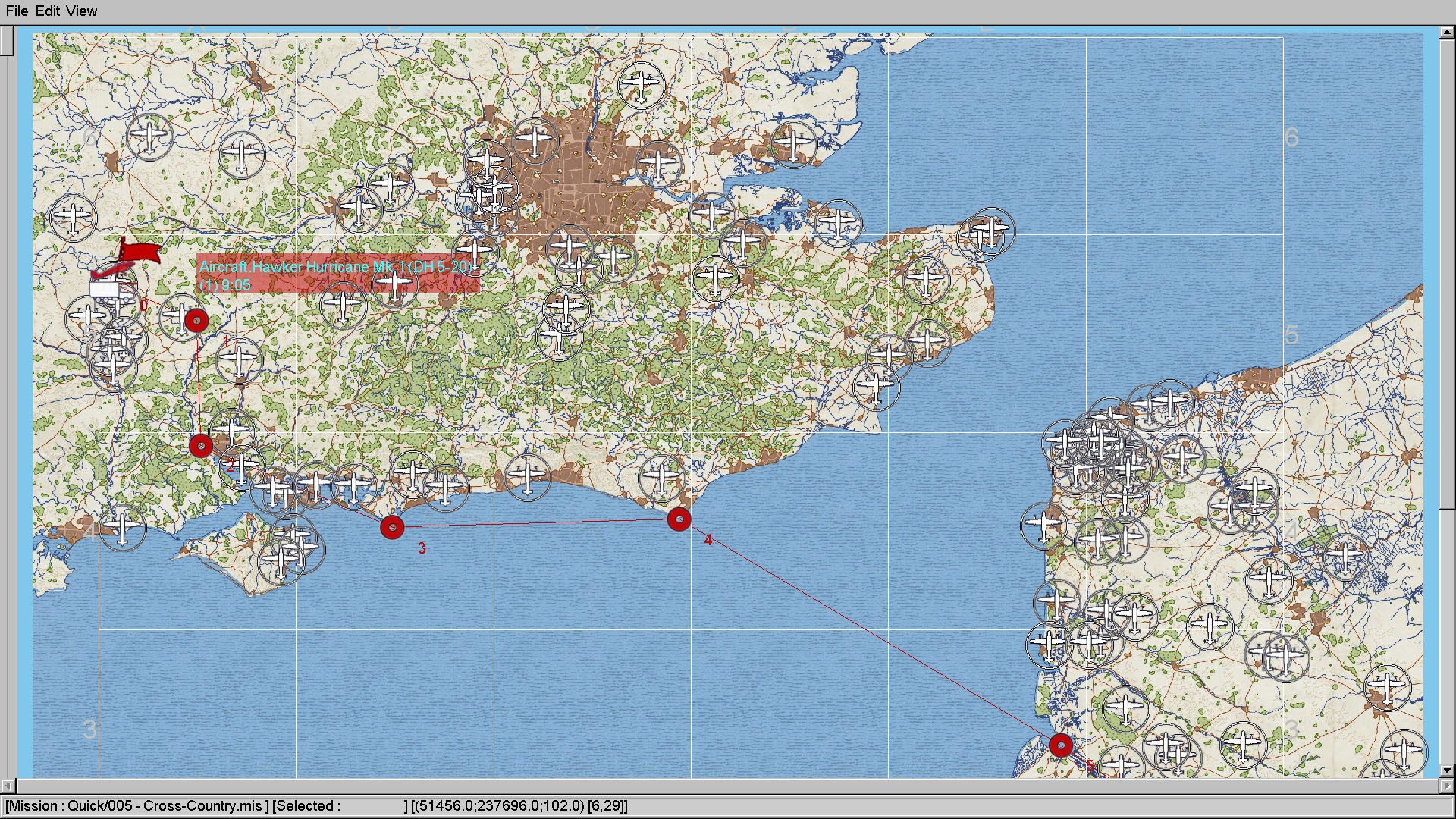Select the airfield icon on Isle of Sheppey
Viewport: 1456px width, 819px height.
point(838,223)
